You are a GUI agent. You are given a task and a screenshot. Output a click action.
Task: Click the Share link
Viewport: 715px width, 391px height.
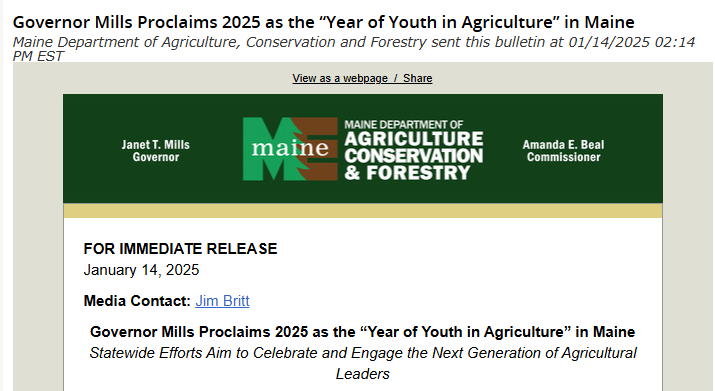tap(417, 78)
